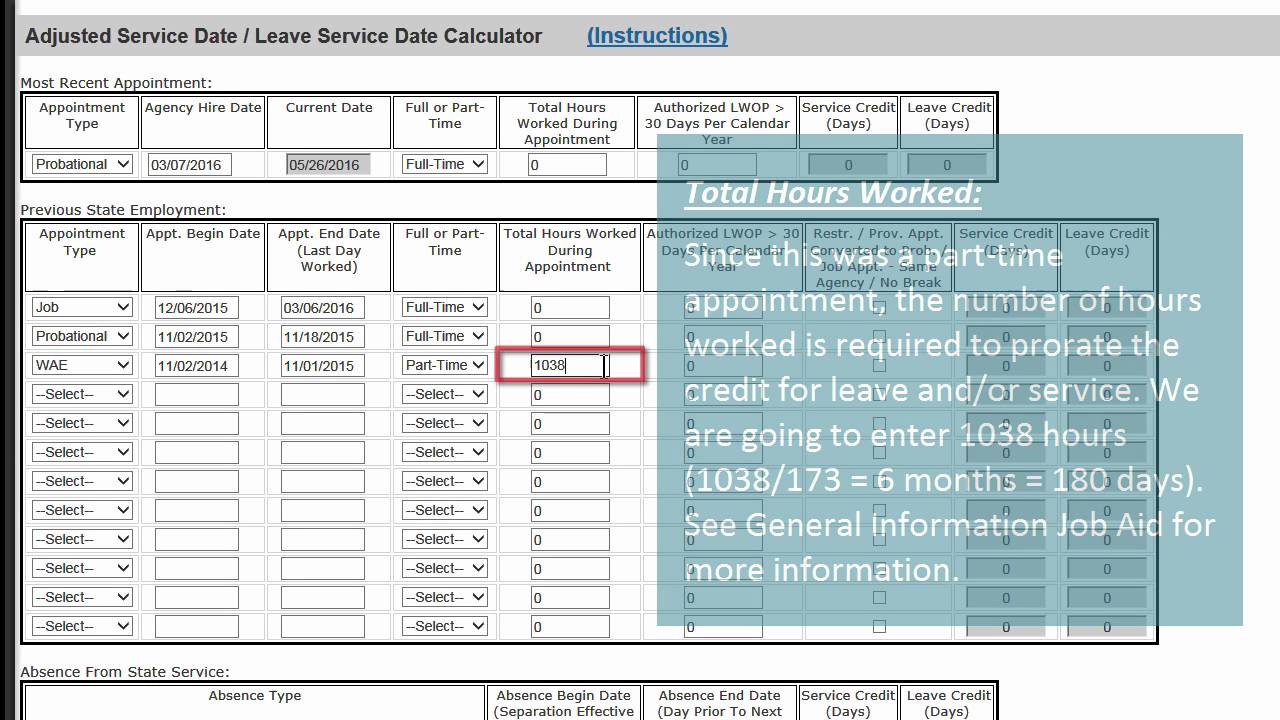Screen dimensions: 1280x720
Task: Click empty end date field directly below 11/01/2015
Action: point(323,395)
